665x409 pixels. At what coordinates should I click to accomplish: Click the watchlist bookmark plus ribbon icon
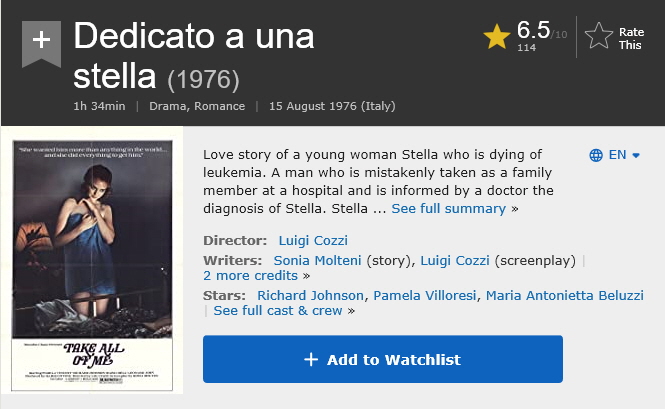[42, 44]
